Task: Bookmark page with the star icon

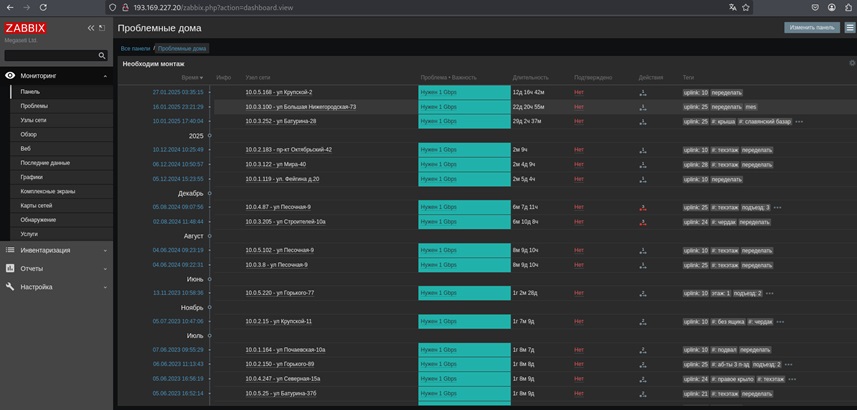Action: 746,7
